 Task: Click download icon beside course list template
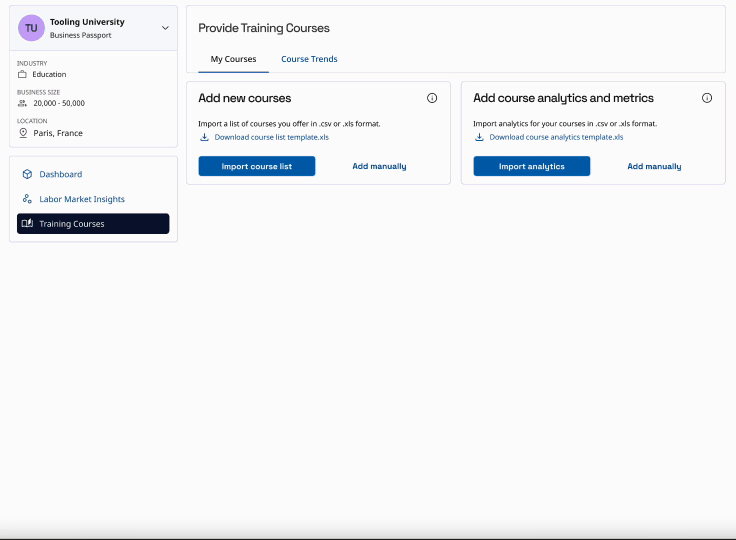(x=204, y=137)
